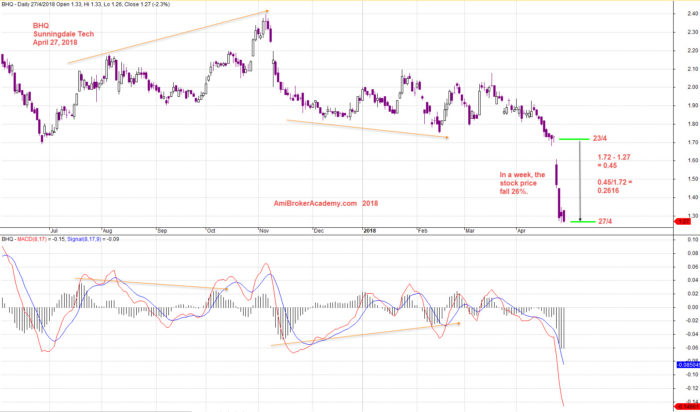700x412 pixels.
Task: Click the 1.90 price axis label
Action: point(691,106)
